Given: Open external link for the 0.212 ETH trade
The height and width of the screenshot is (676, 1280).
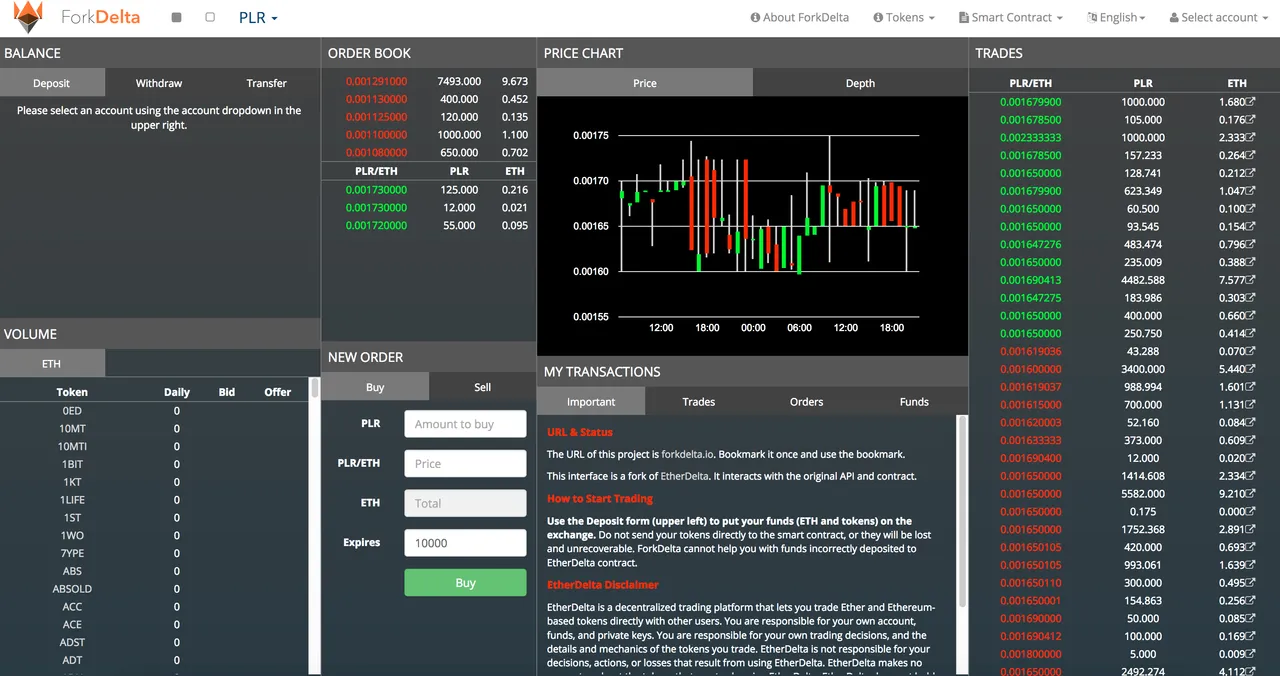Looking at the screenshot, I should [1251, 173].
